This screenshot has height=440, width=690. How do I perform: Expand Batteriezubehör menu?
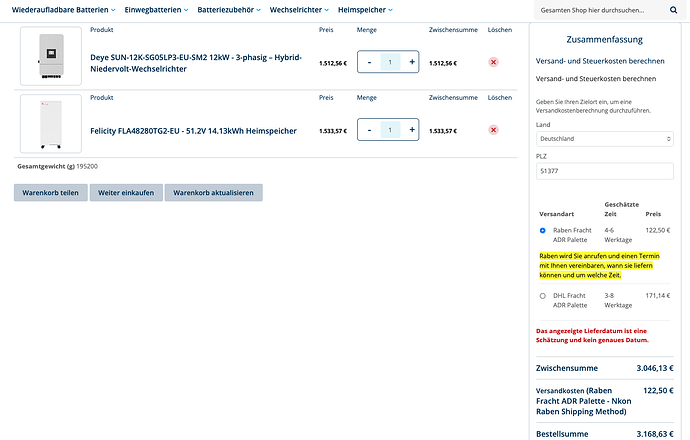[229, 10]
